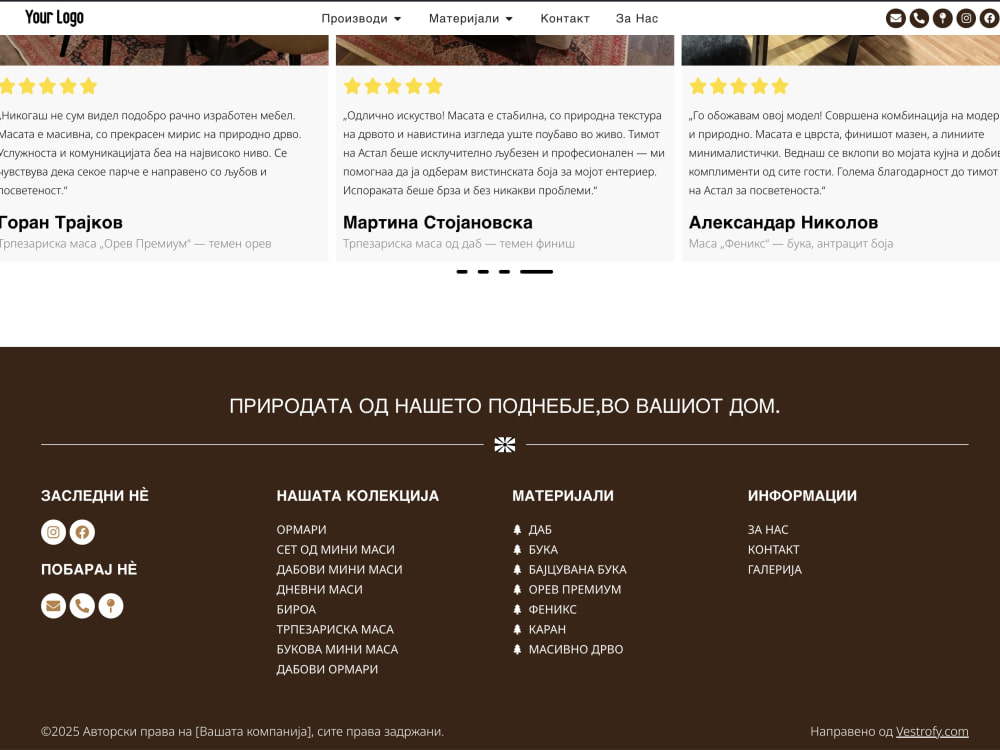Select the Горан Трајков reviewer name

coord(61,223)
